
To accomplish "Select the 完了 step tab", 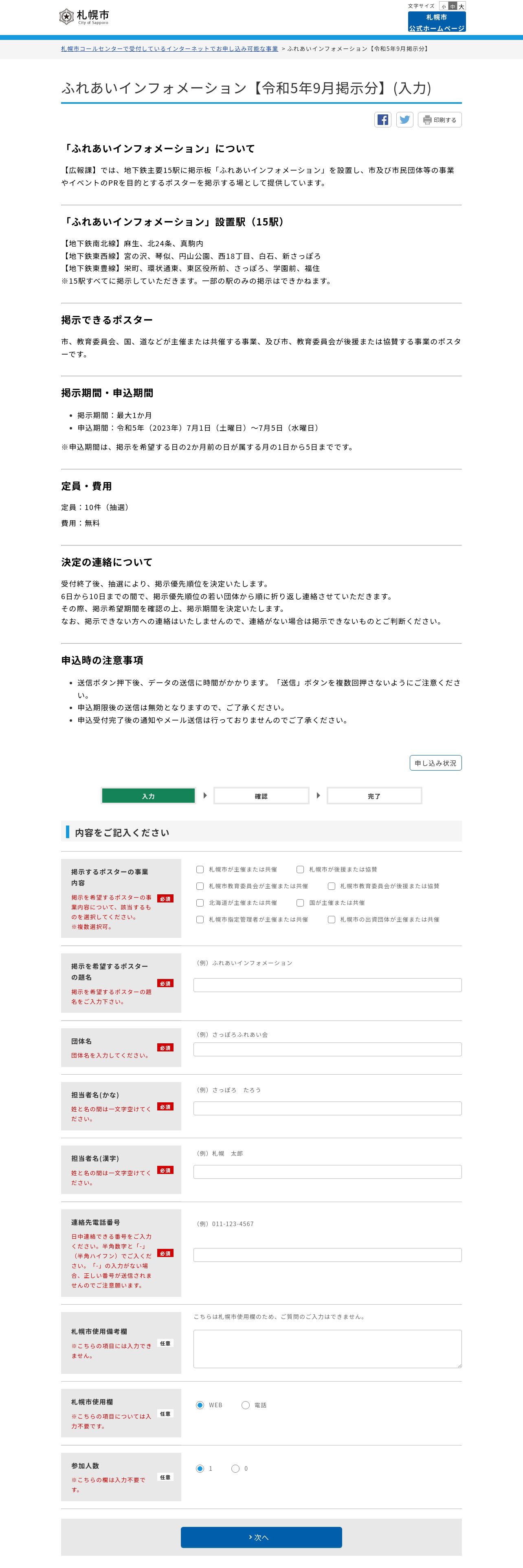I will 374,795.
